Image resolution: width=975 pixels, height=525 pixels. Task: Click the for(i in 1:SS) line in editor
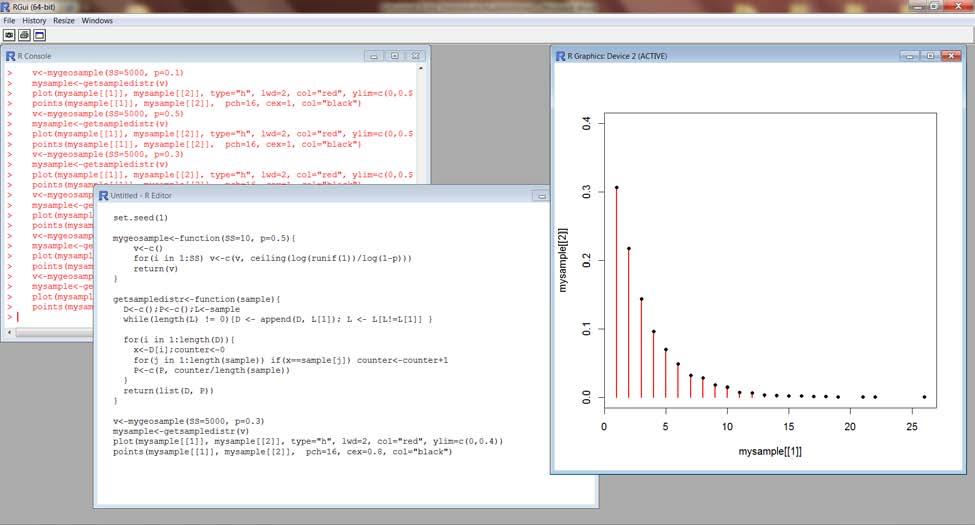(x=272, y=258)
